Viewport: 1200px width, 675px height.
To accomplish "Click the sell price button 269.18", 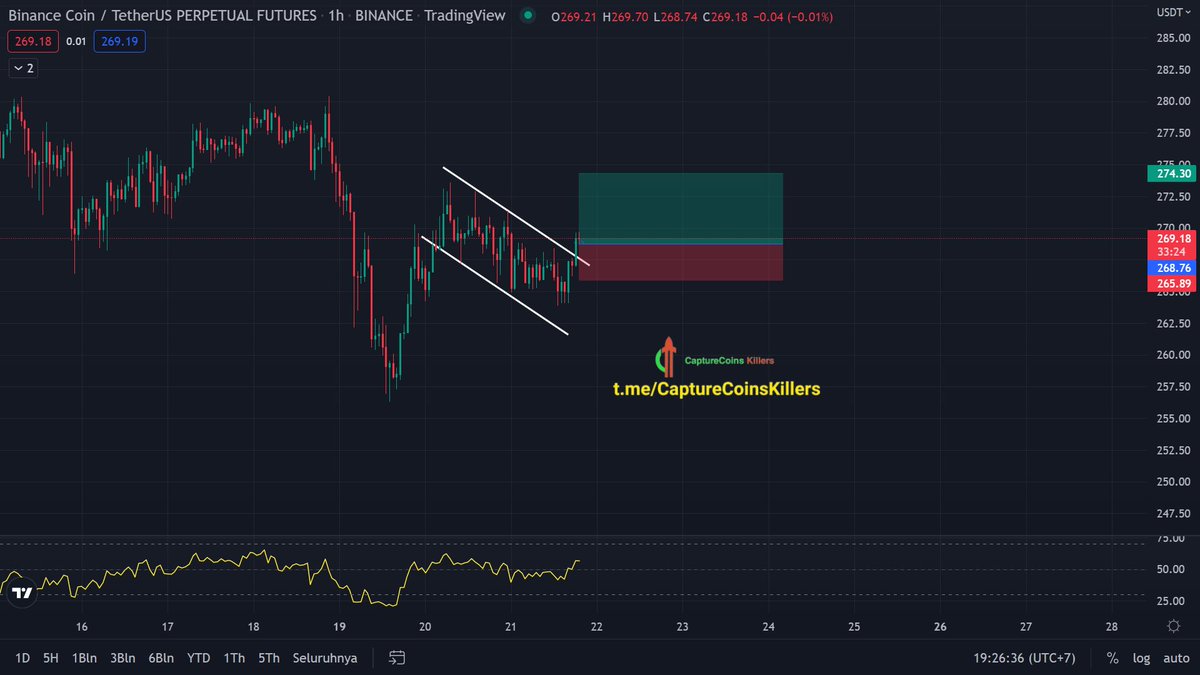I will click(x=32, y=42).
